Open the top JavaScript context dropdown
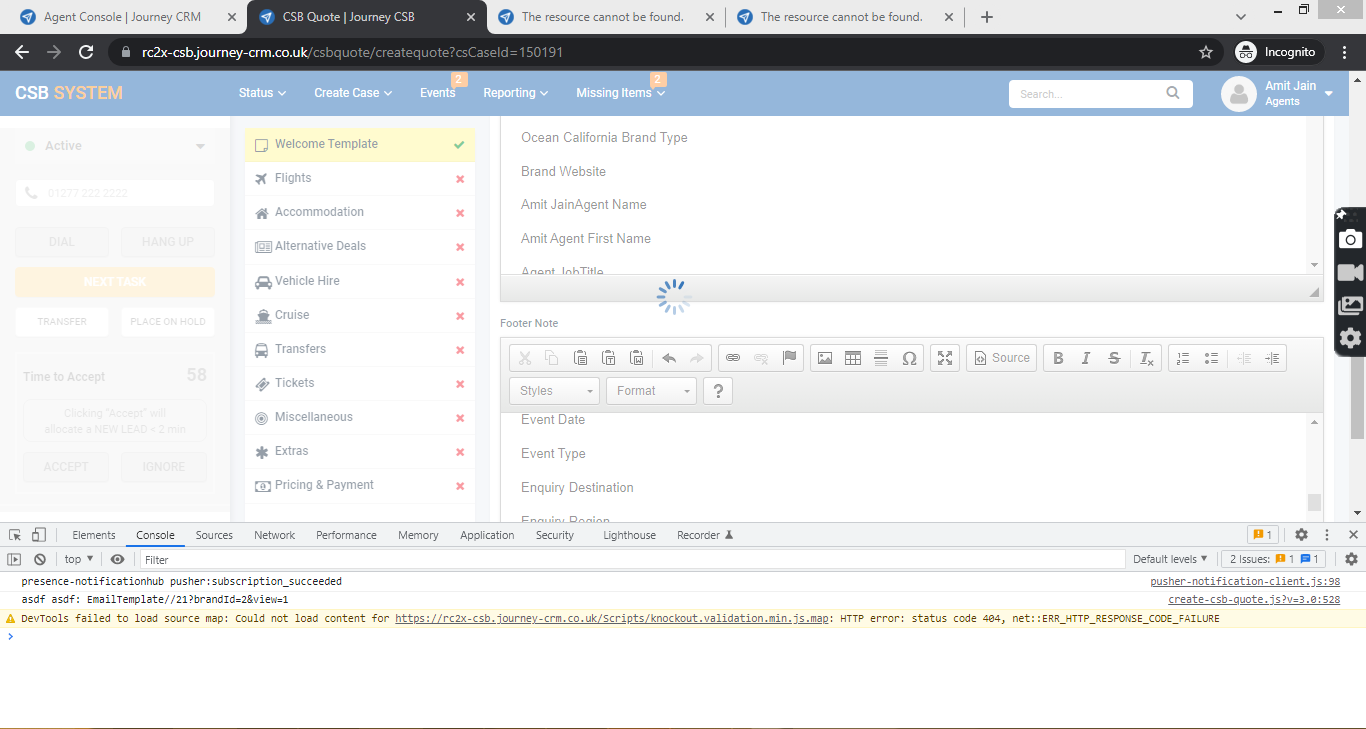Image resolution: width=1366 pixels, height=729 pixels. coord(79,559)
